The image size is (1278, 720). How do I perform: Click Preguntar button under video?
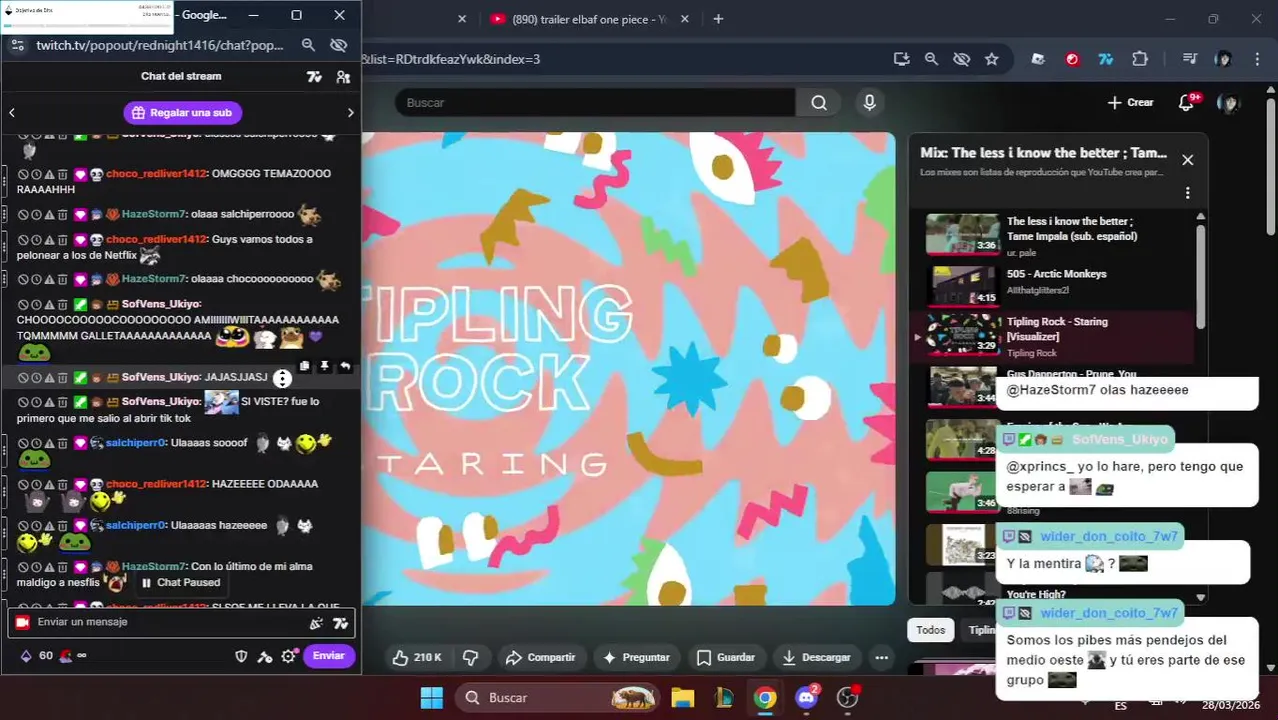tap(636, 658)
